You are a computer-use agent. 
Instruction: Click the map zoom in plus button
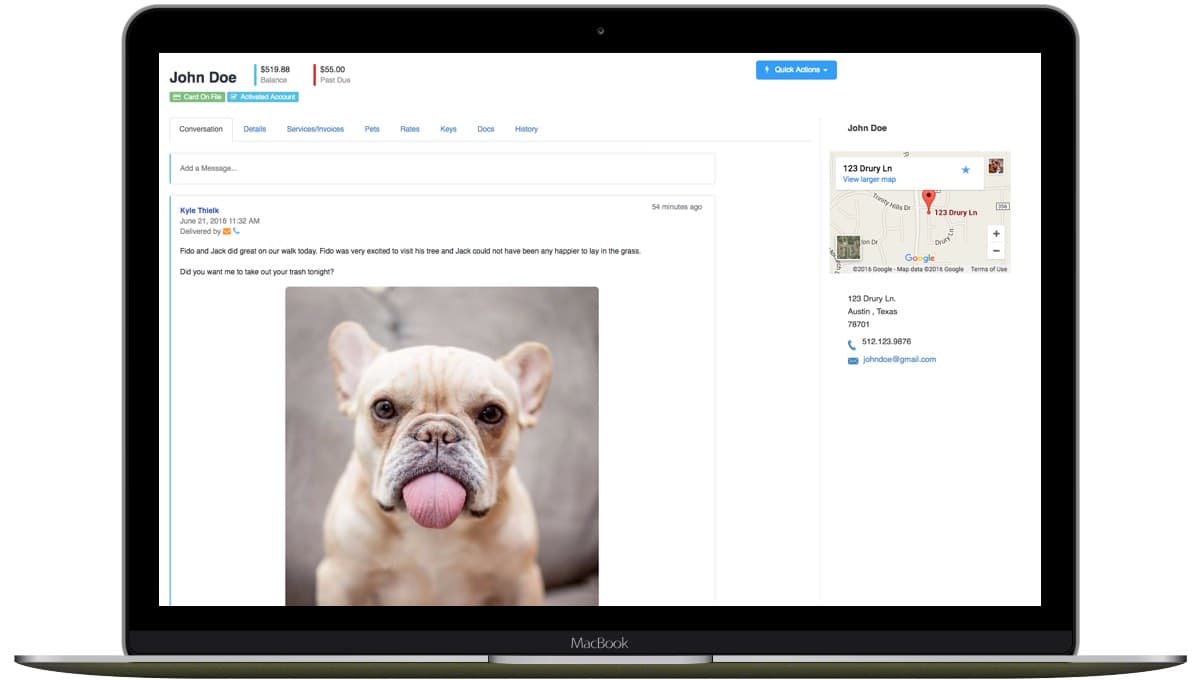point(996,234)
